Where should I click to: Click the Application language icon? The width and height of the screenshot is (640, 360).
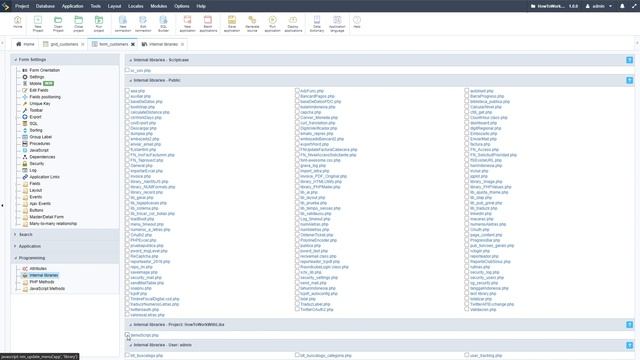[x=337, y=24]
